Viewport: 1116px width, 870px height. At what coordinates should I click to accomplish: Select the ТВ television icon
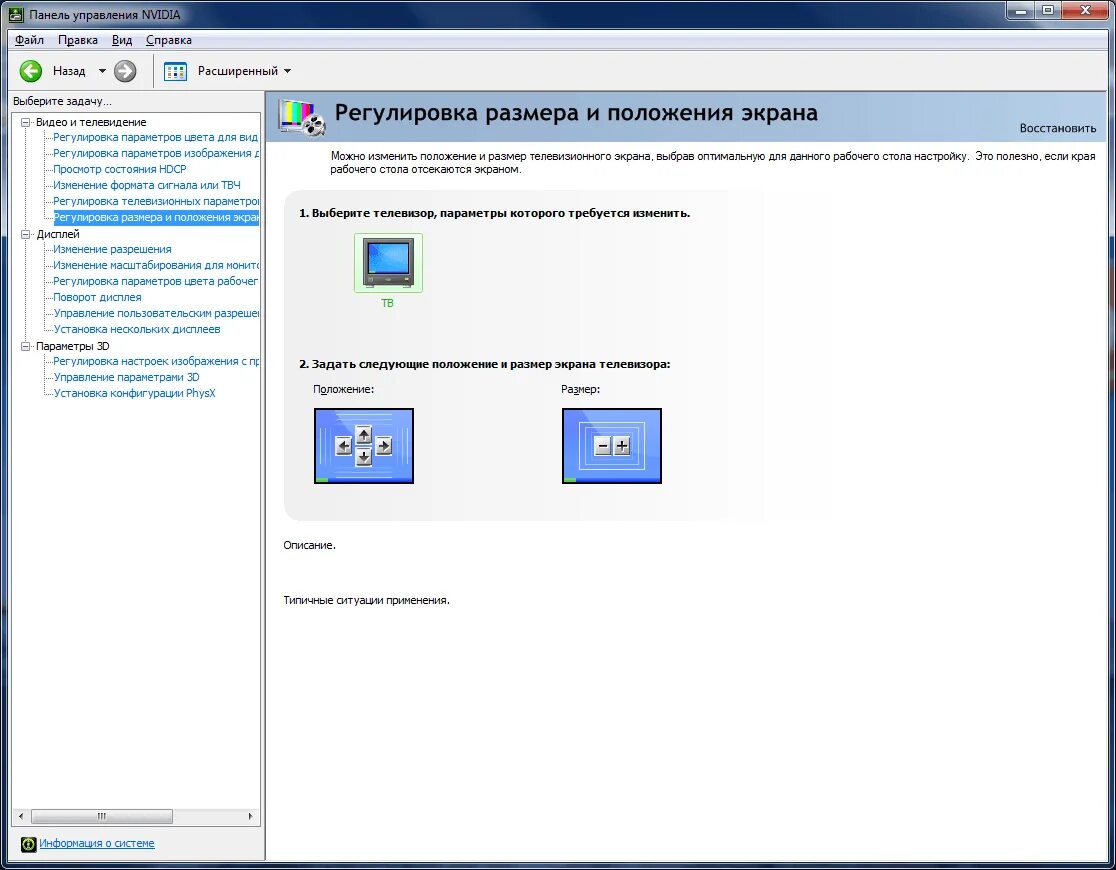click(388, 263)
